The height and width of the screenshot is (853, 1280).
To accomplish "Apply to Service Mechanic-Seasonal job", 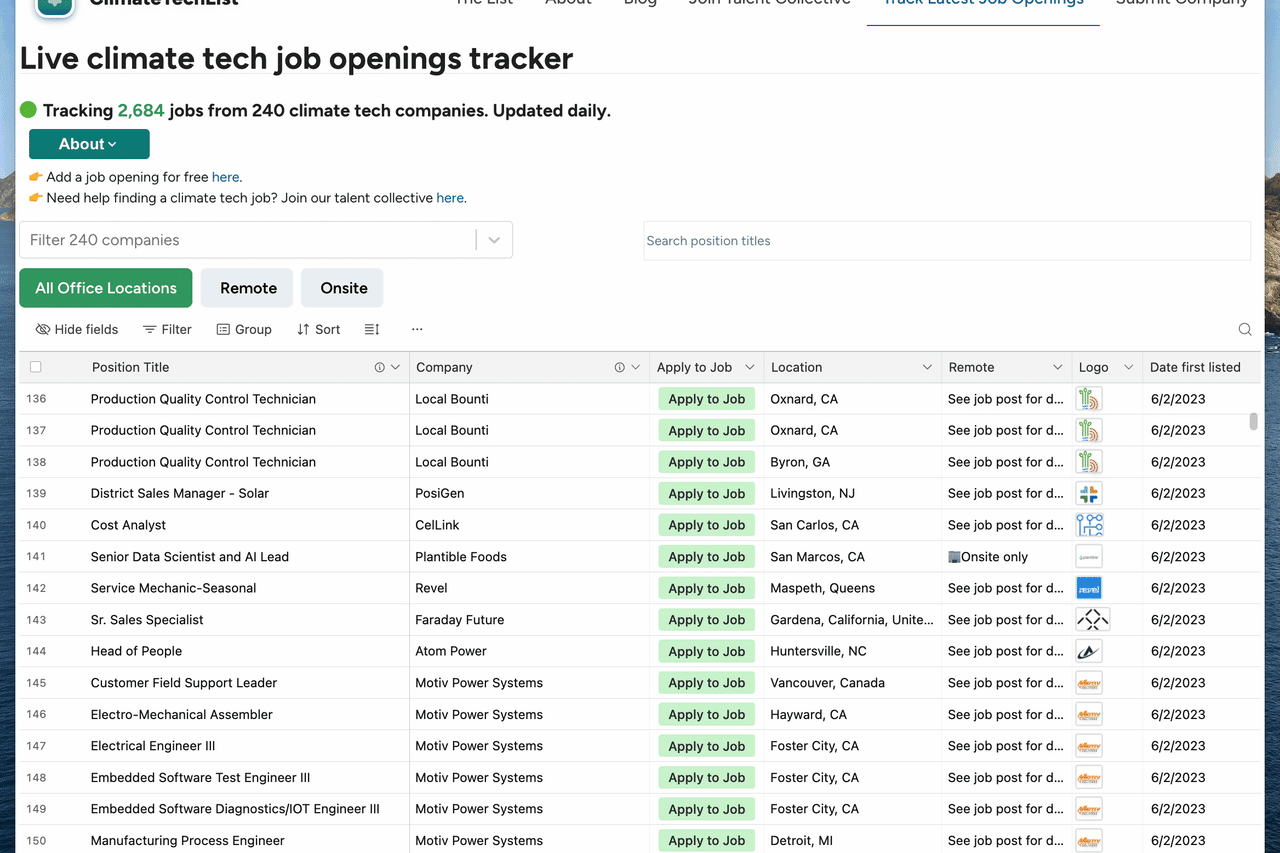I will pos(707,588).
